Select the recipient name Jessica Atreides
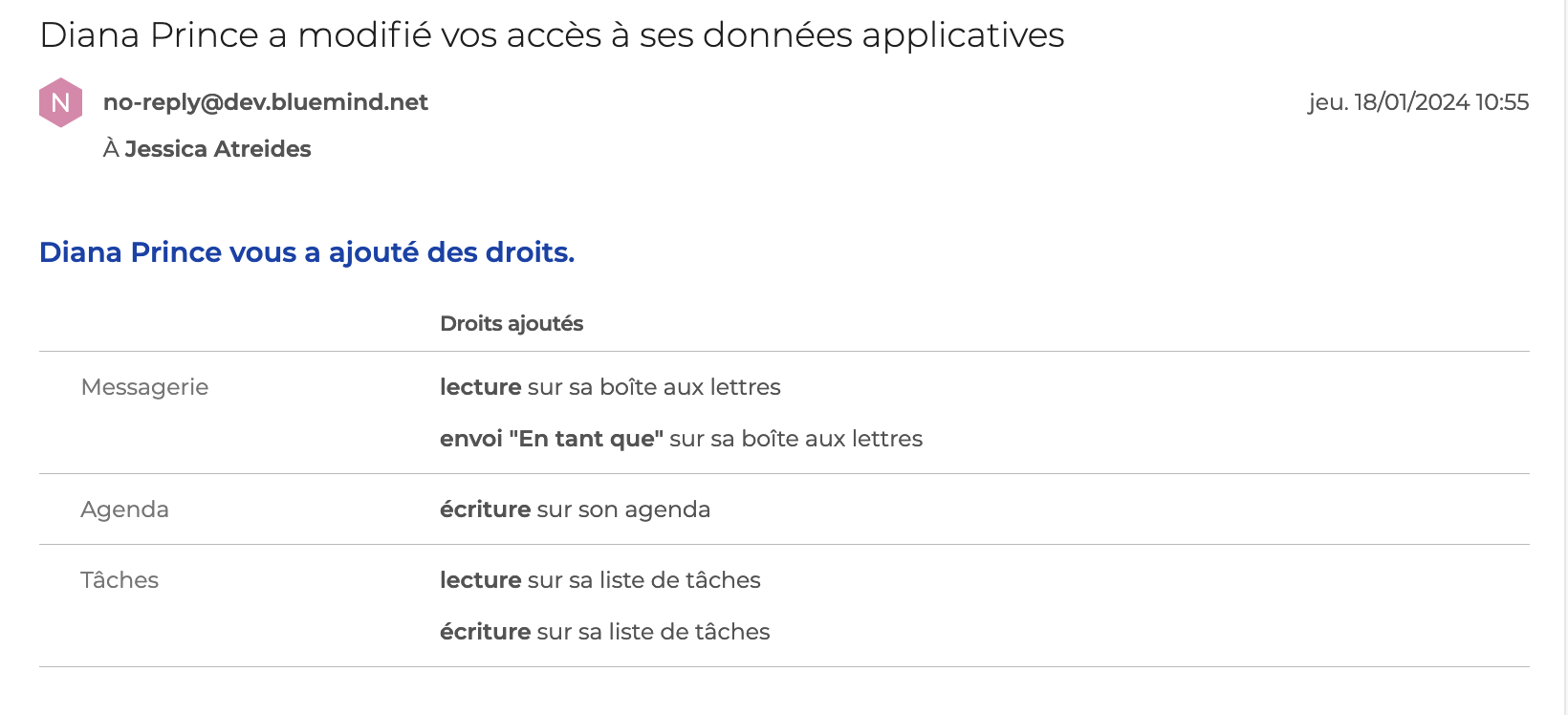The width and height of the screenshot is (1568, 715). (218, 149)
